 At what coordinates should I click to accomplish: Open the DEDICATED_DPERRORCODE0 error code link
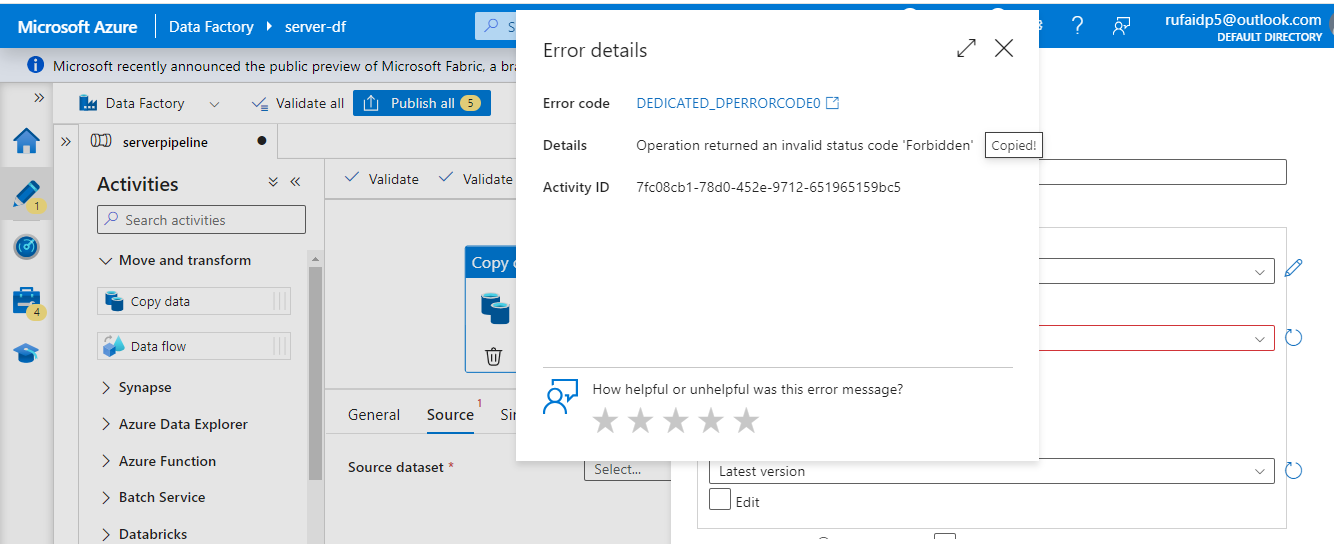tap(737, 103)
